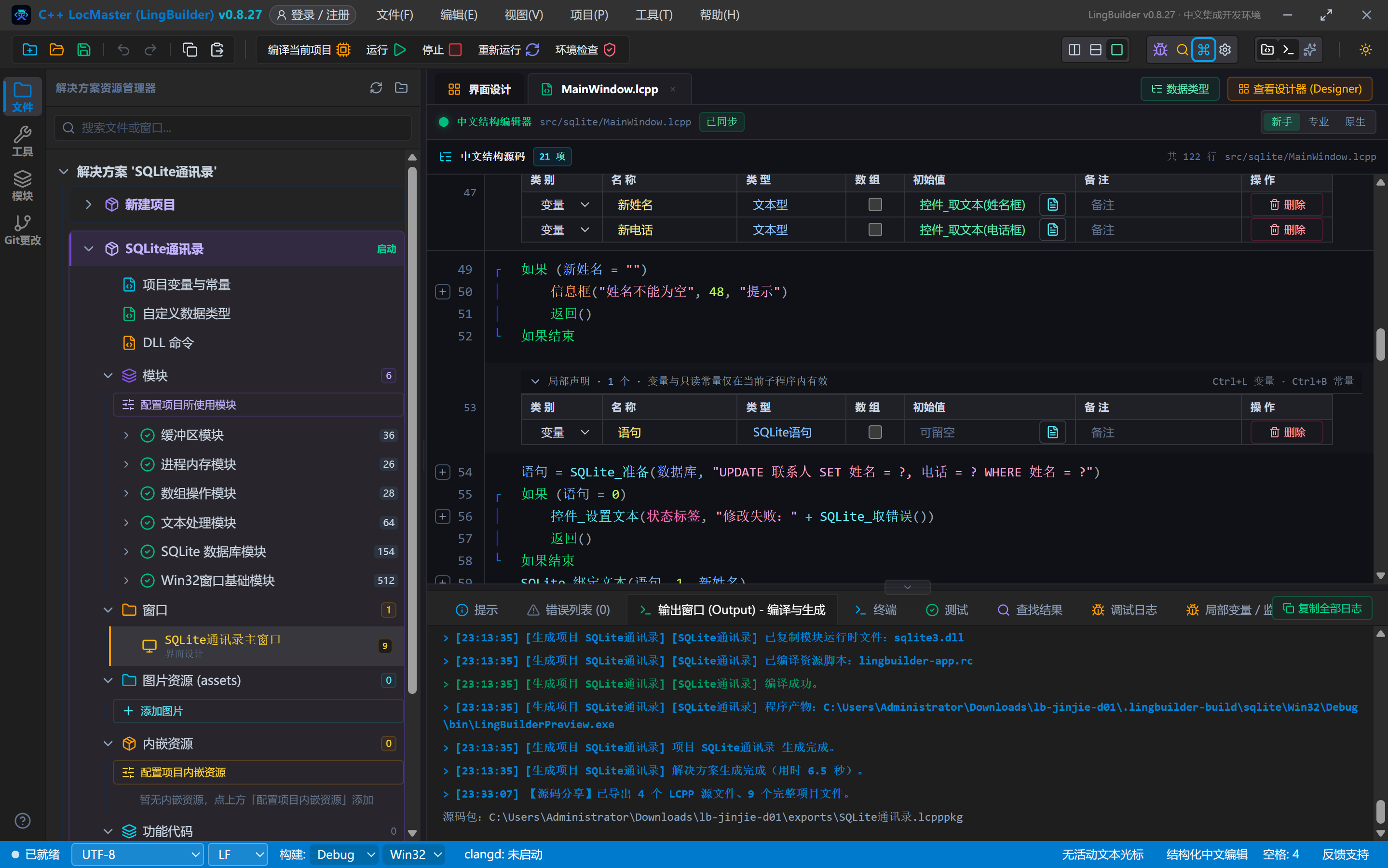1388x868 pixels.
Task: Switch to the 终端 tab
Action: pos(875,610)
